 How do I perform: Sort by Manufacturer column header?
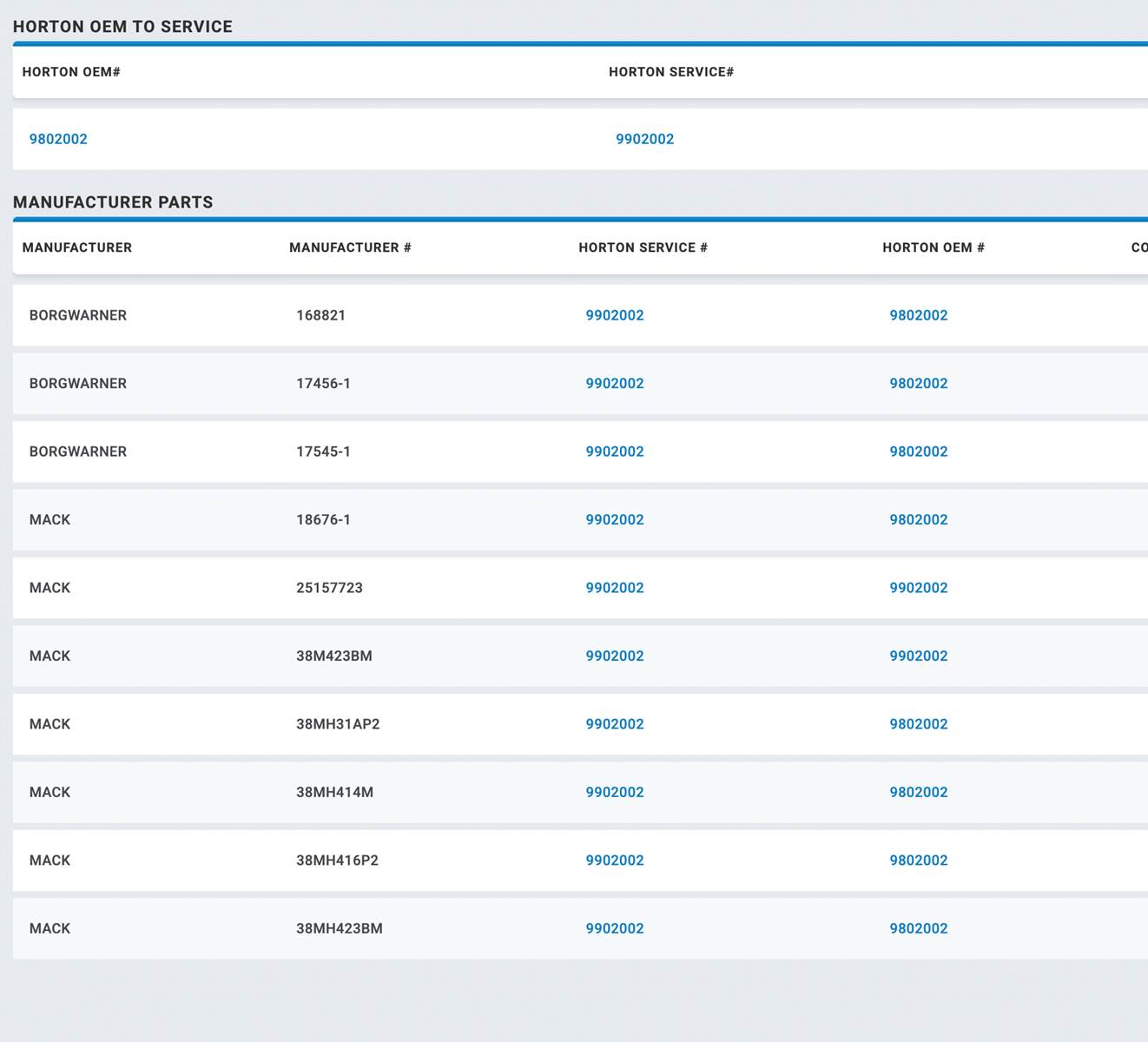click(77, 247)
